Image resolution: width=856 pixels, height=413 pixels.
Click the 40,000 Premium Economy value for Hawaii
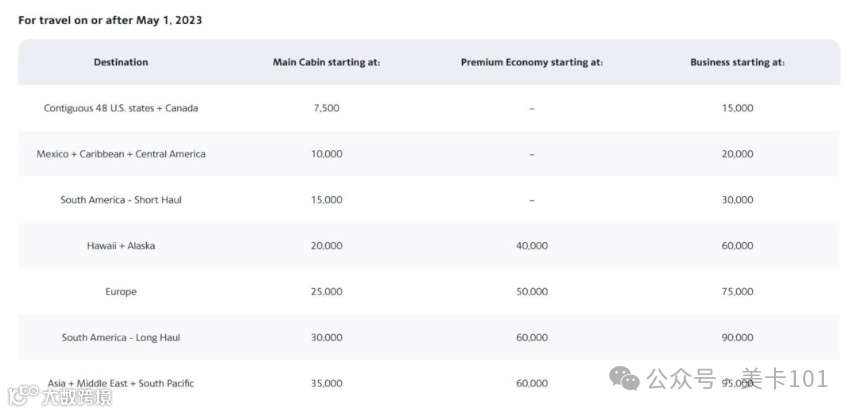coord(531,246)
